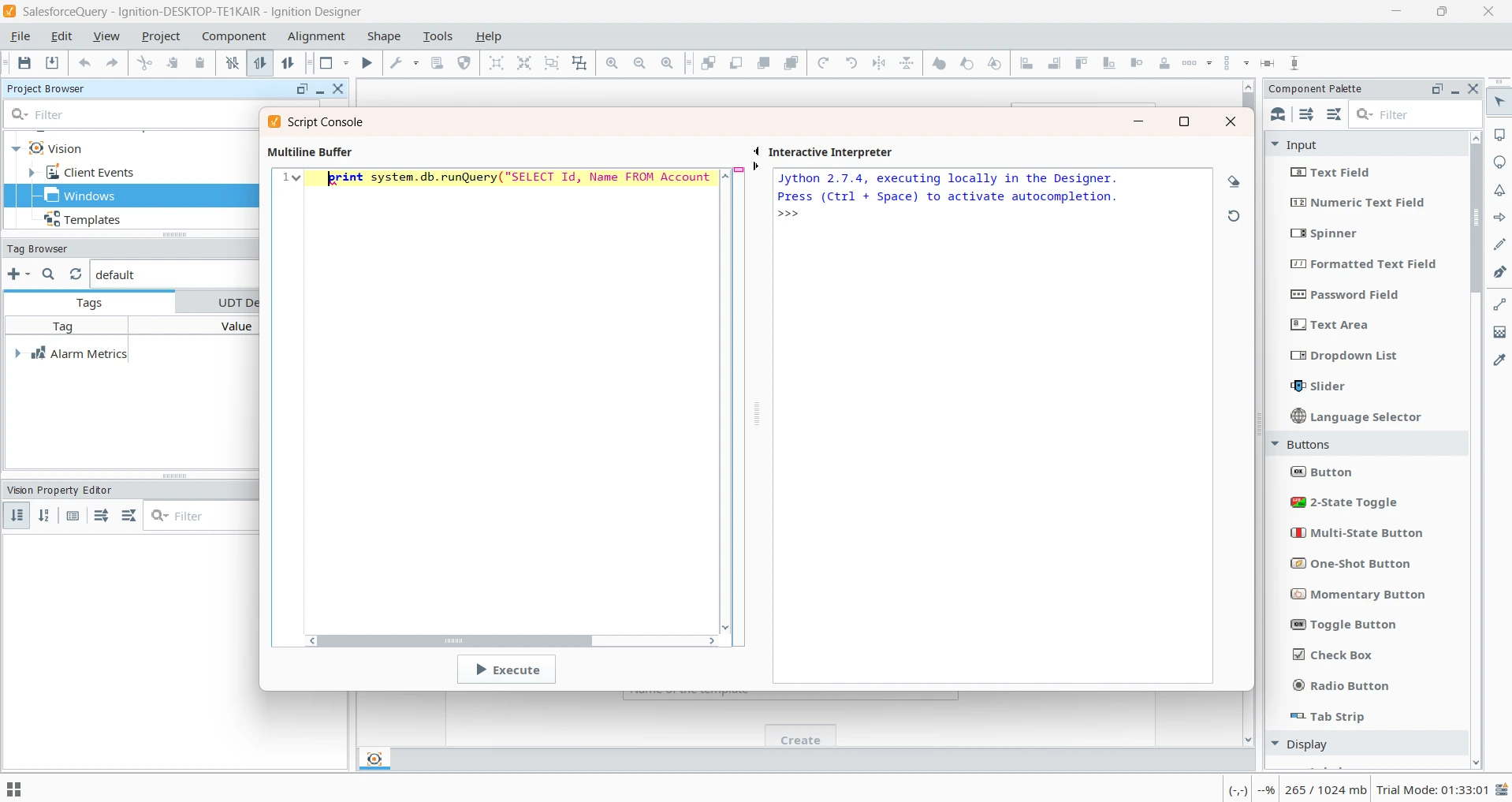Collapse the Buttons palette section
Screen dimensions: 1512x802
point(1276,445)
